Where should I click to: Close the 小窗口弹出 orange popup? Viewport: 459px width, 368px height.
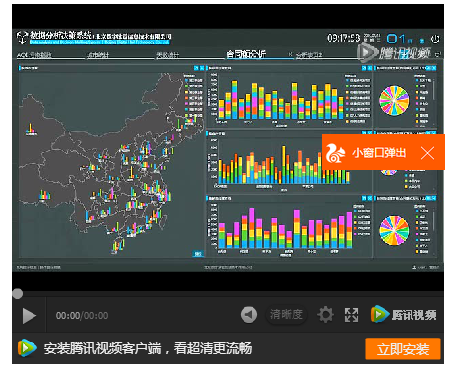(x=427, y=153)
